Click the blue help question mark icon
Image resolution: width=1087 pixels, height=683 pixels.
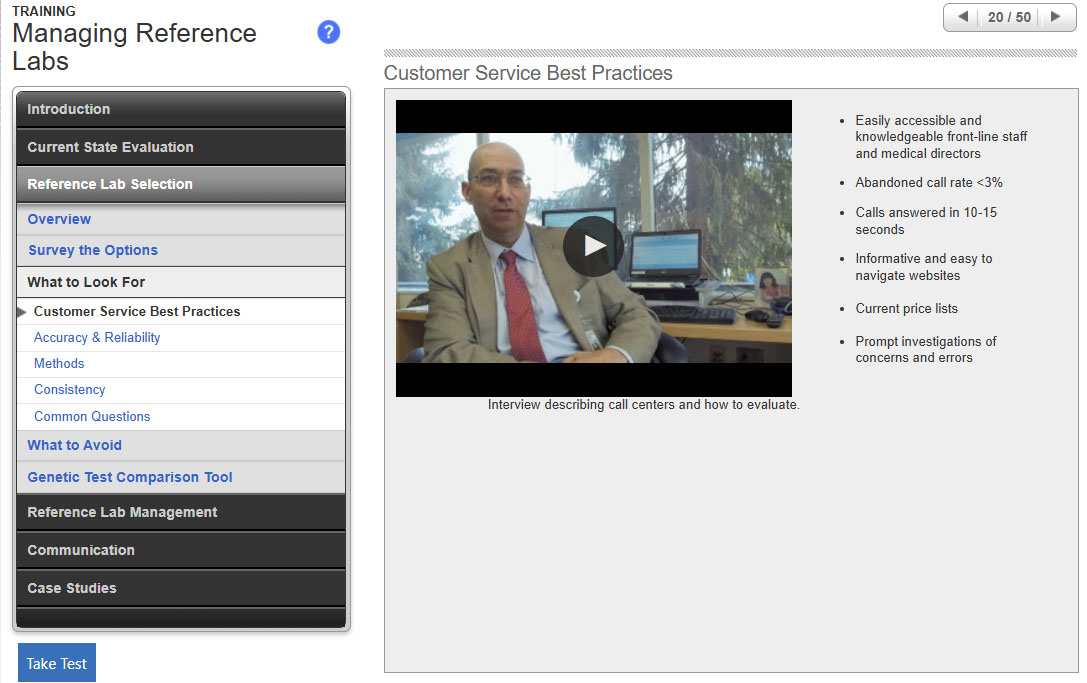point(328,32)
